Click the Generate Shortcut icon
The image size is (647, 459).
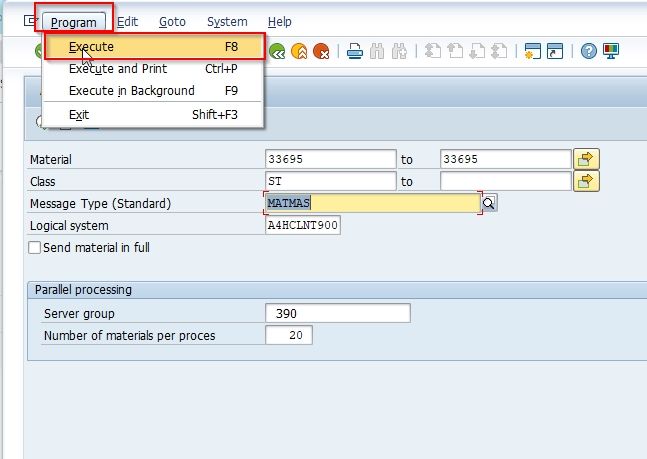[555, 52]
